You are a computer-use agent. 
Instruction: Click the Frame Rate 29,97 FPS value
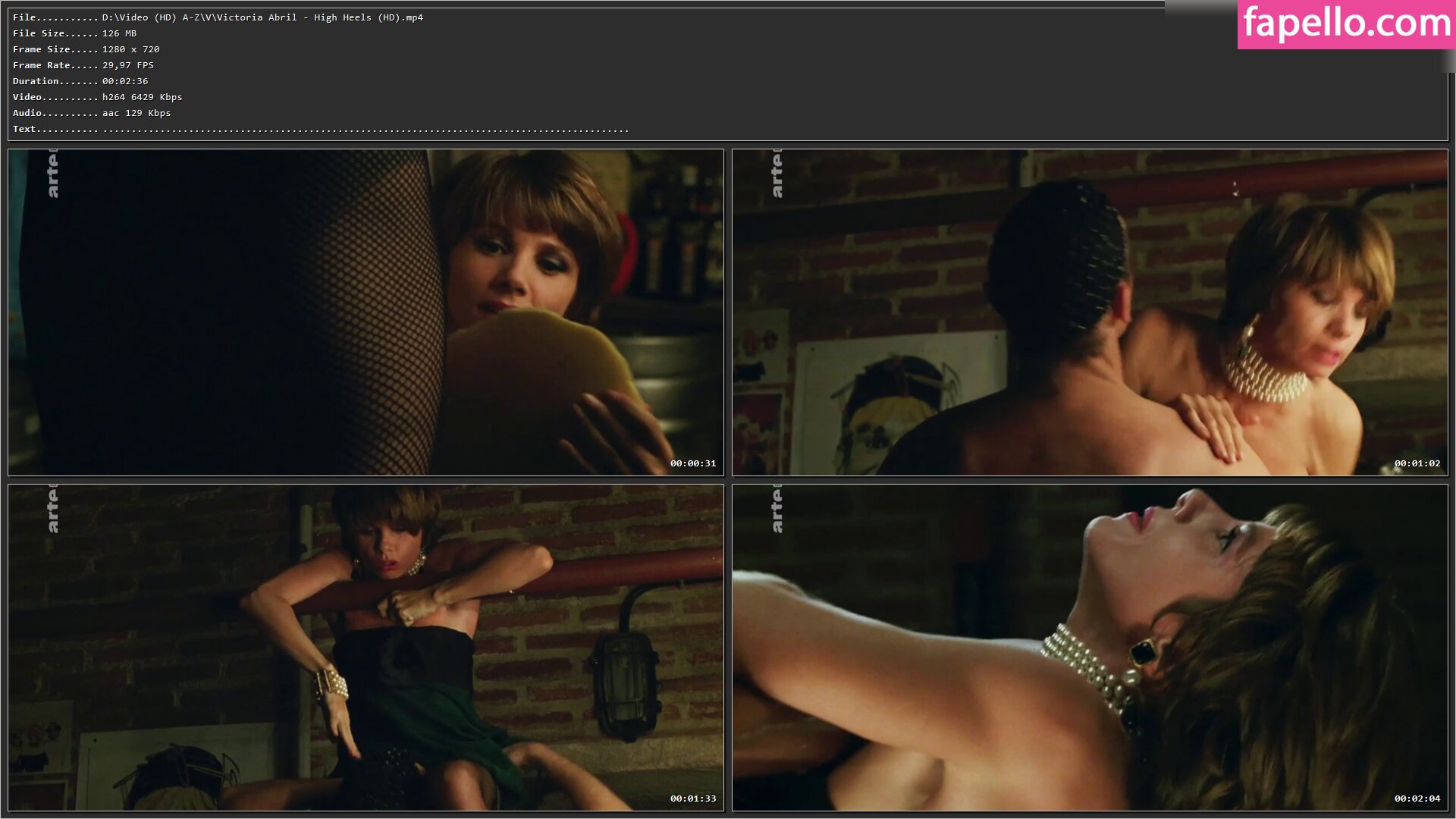pos(127,65)
